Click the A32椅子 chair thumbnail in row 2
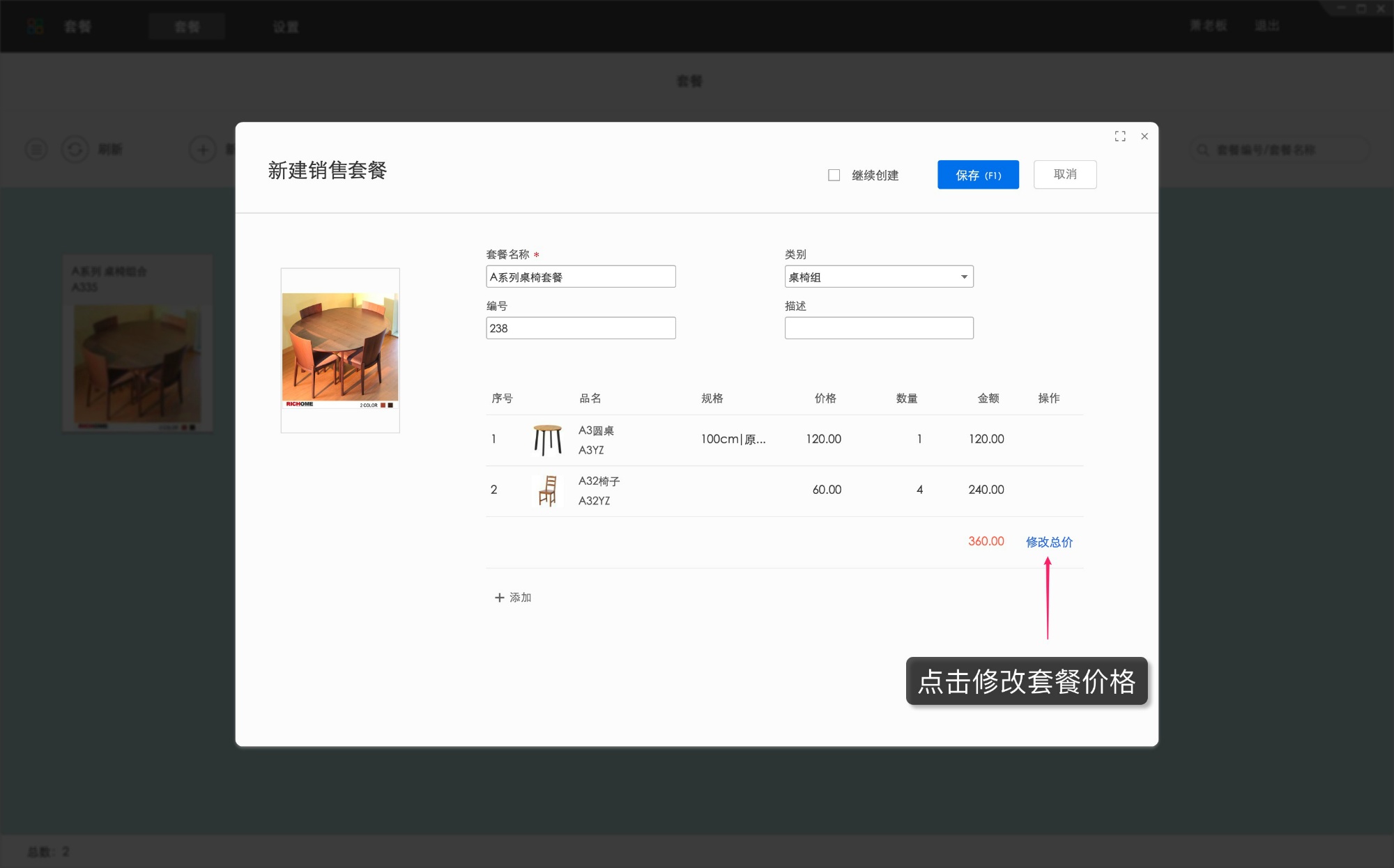This screenshot has width=1394, height=868. coord(549,490)
